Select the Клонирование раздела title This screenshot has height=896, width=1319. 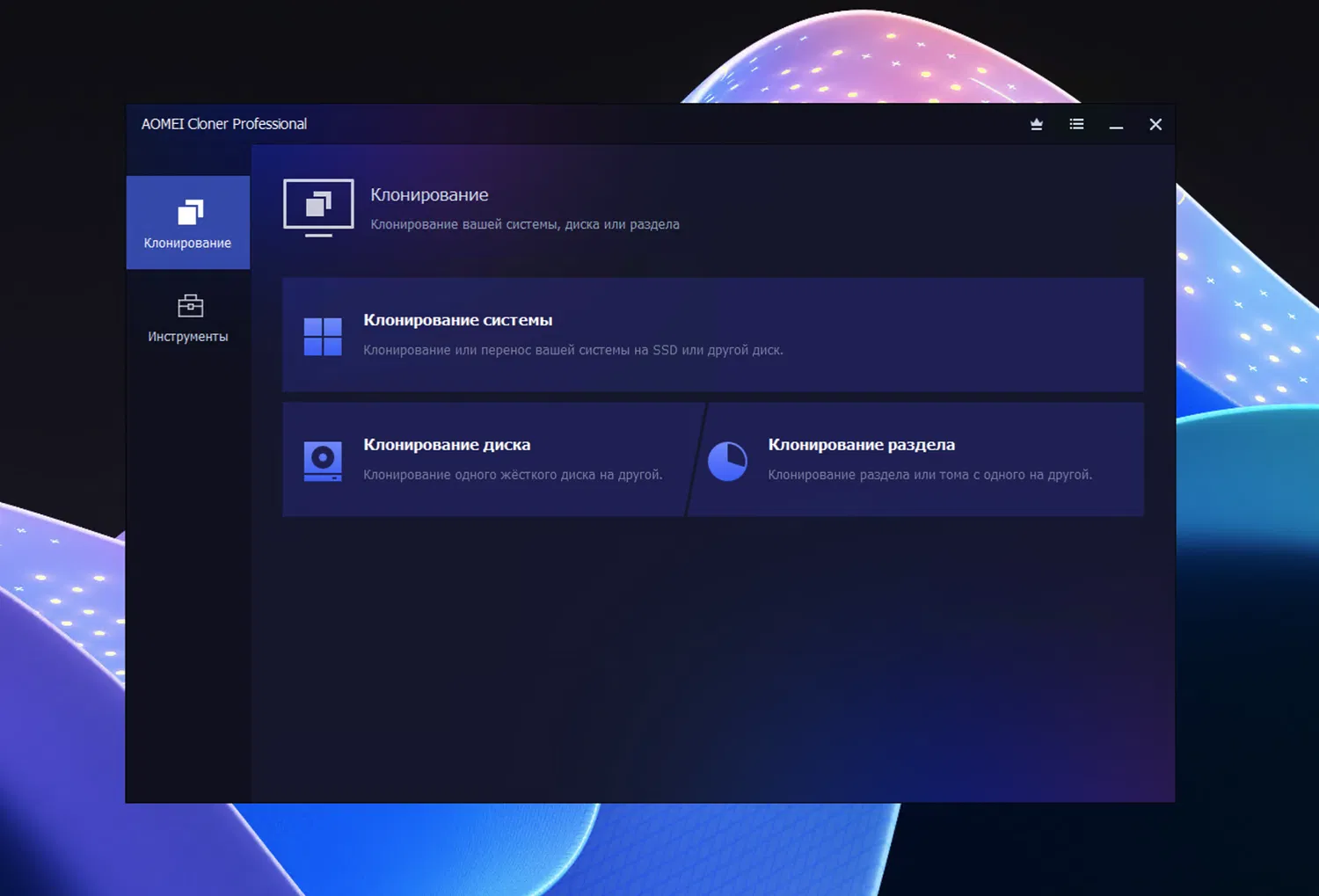(x=862, y=445)
